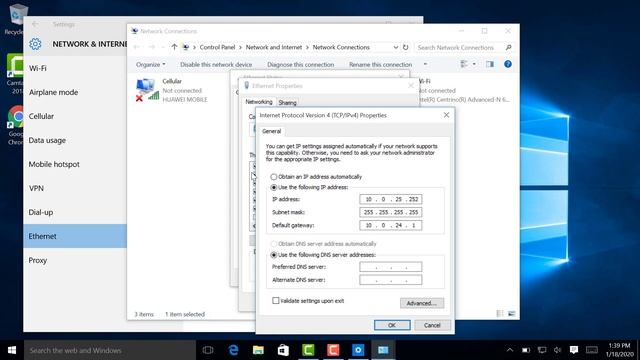Switch to Sharing tab in Ethernet Properties
The height and width of the screenshot is (360, 640).
(x=287, y=102)
